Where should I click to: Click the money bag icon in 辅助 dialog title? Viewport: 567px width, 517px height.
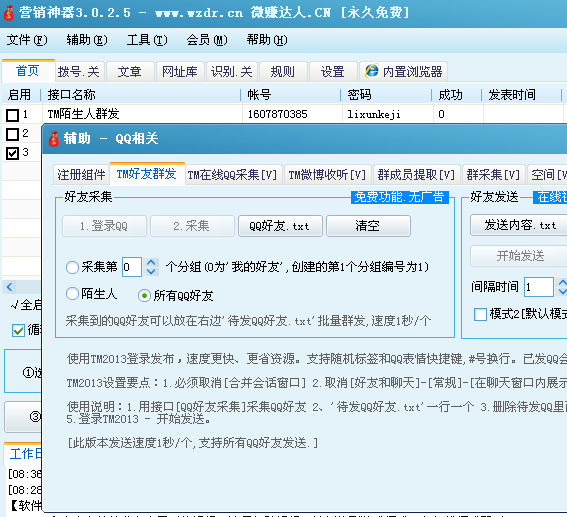(54, 139)
